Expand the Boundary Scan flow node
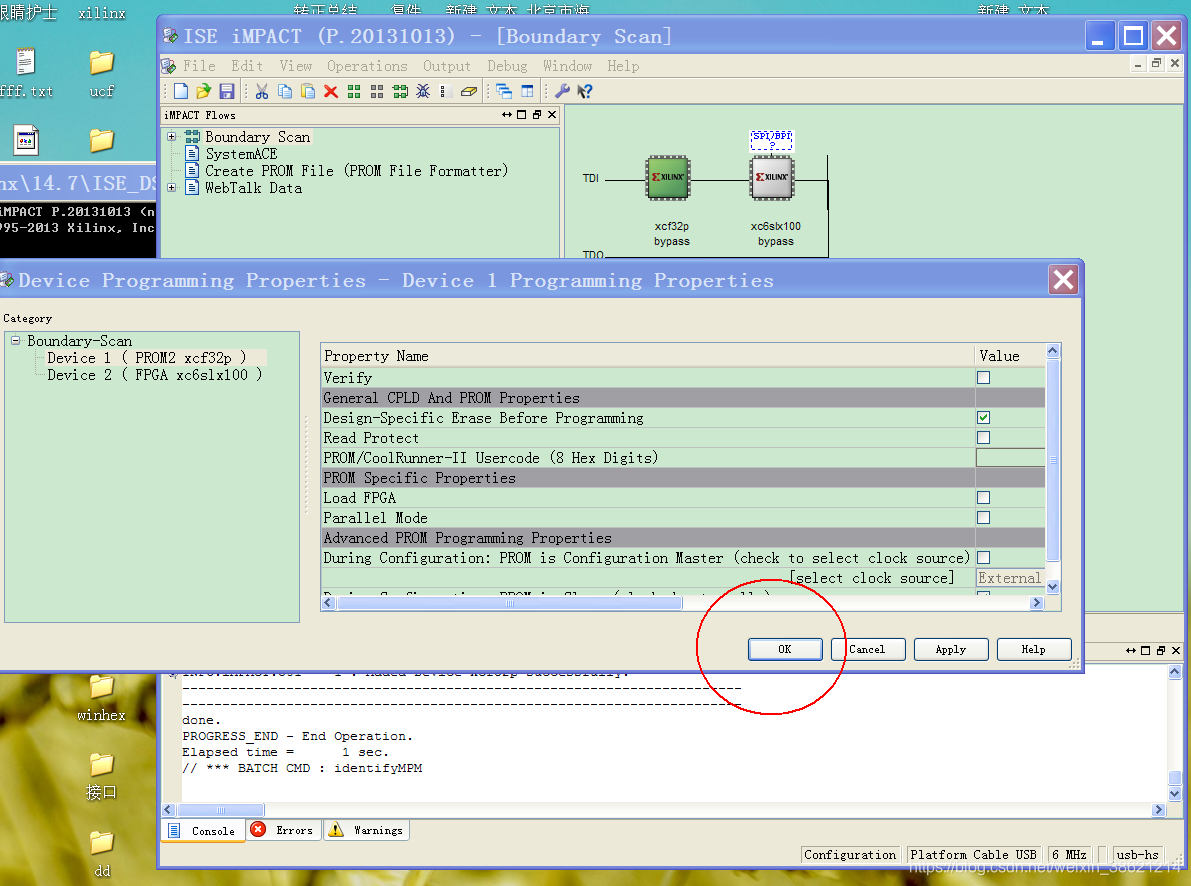The image size is (1191, 886). (x=172, y=137)
